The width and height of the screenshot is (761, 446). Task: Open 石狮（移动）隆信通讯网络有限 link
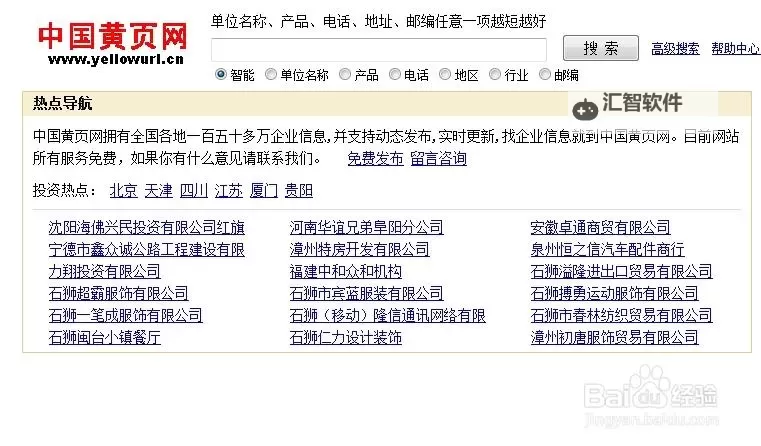pos(388,315)
